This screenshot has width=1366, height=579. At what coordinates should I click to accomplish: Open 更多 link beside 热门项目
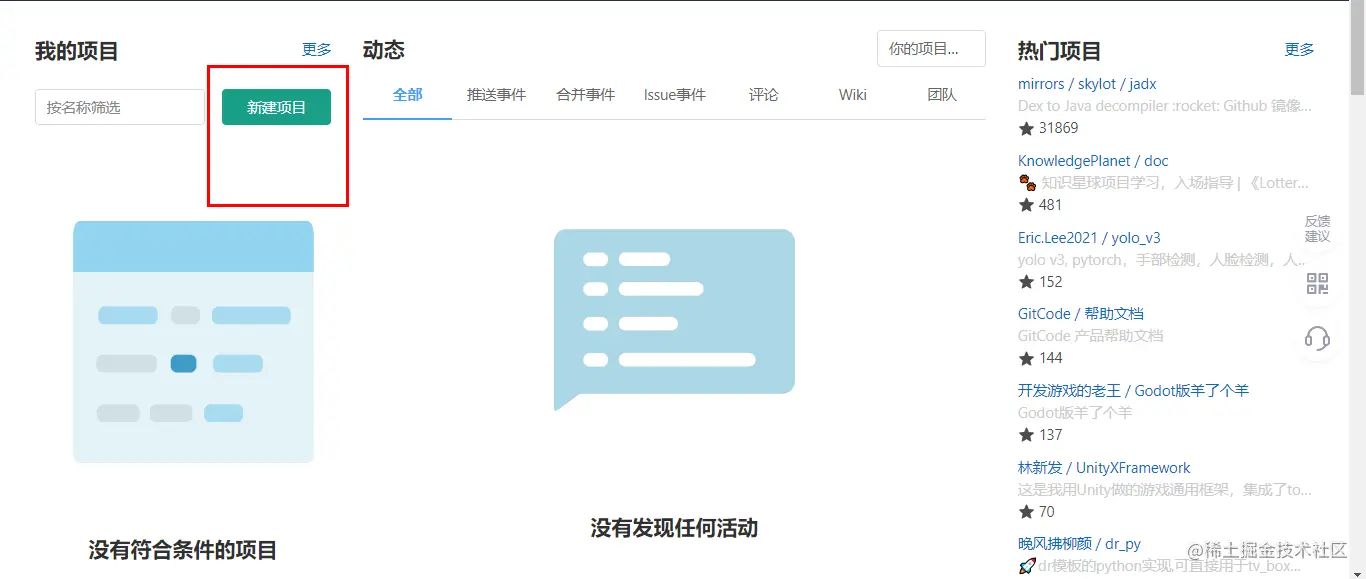point(1299,49)
